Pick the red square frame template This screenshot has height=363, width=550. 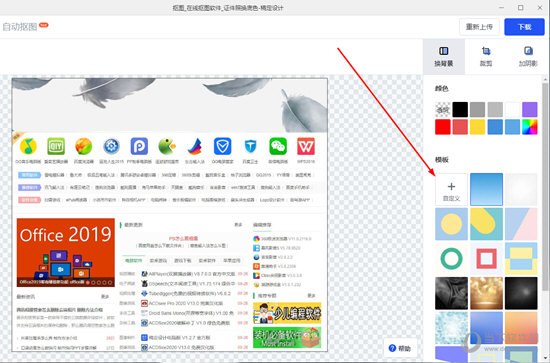click(x=486, y=258)
